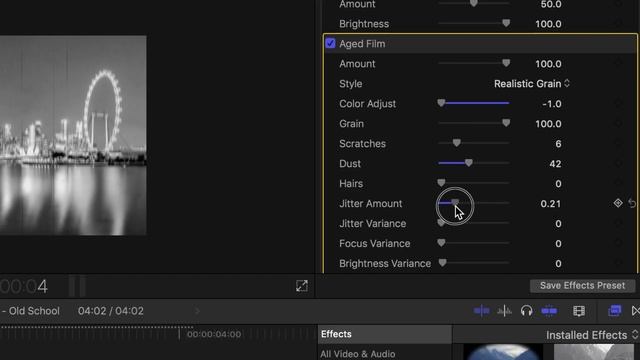The height and width of the screenshot is (360, 640).
Task: Click the Color Adjust slider handle
Action: point(441,103)
